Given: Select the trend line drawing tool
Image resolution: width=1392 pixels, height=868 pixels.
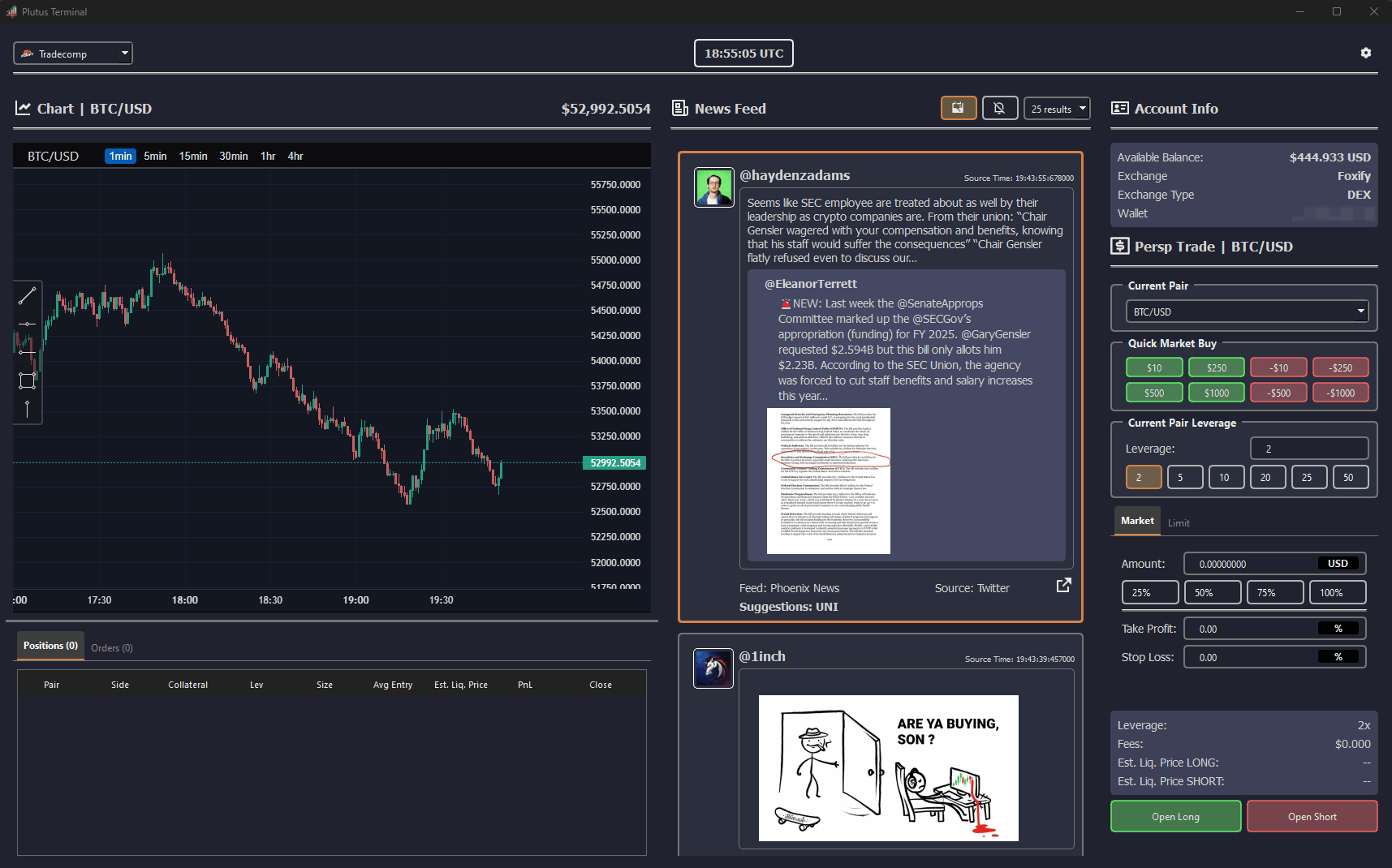Looking at the screenshot, I should [27, 296].
